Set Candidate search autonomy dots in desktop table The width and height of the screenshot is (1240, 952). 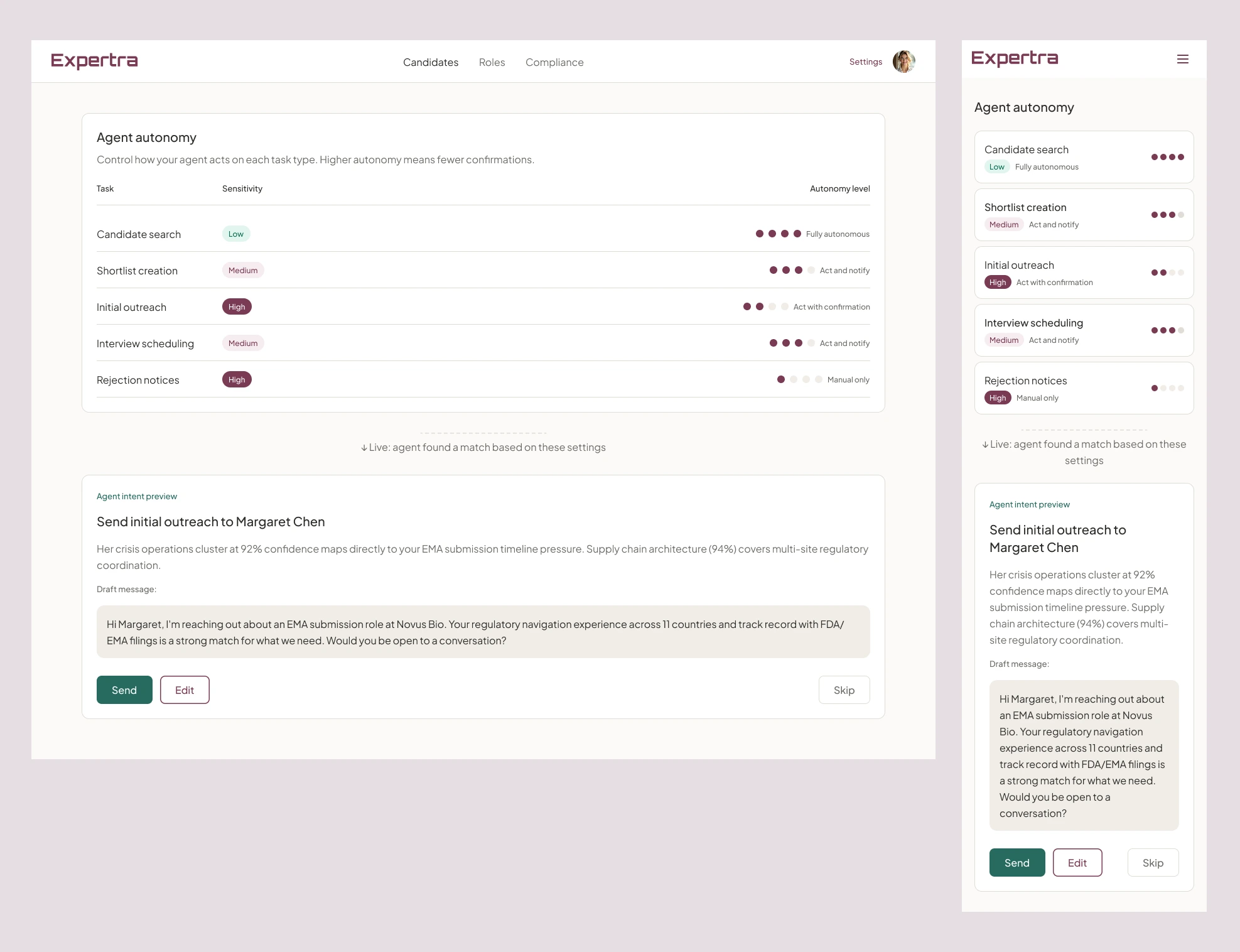778,234
